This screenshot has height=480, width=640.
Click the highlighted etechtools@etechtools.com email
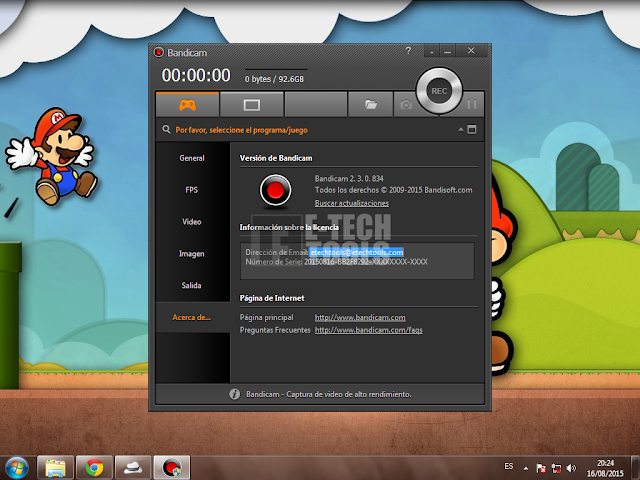point(356,252)
